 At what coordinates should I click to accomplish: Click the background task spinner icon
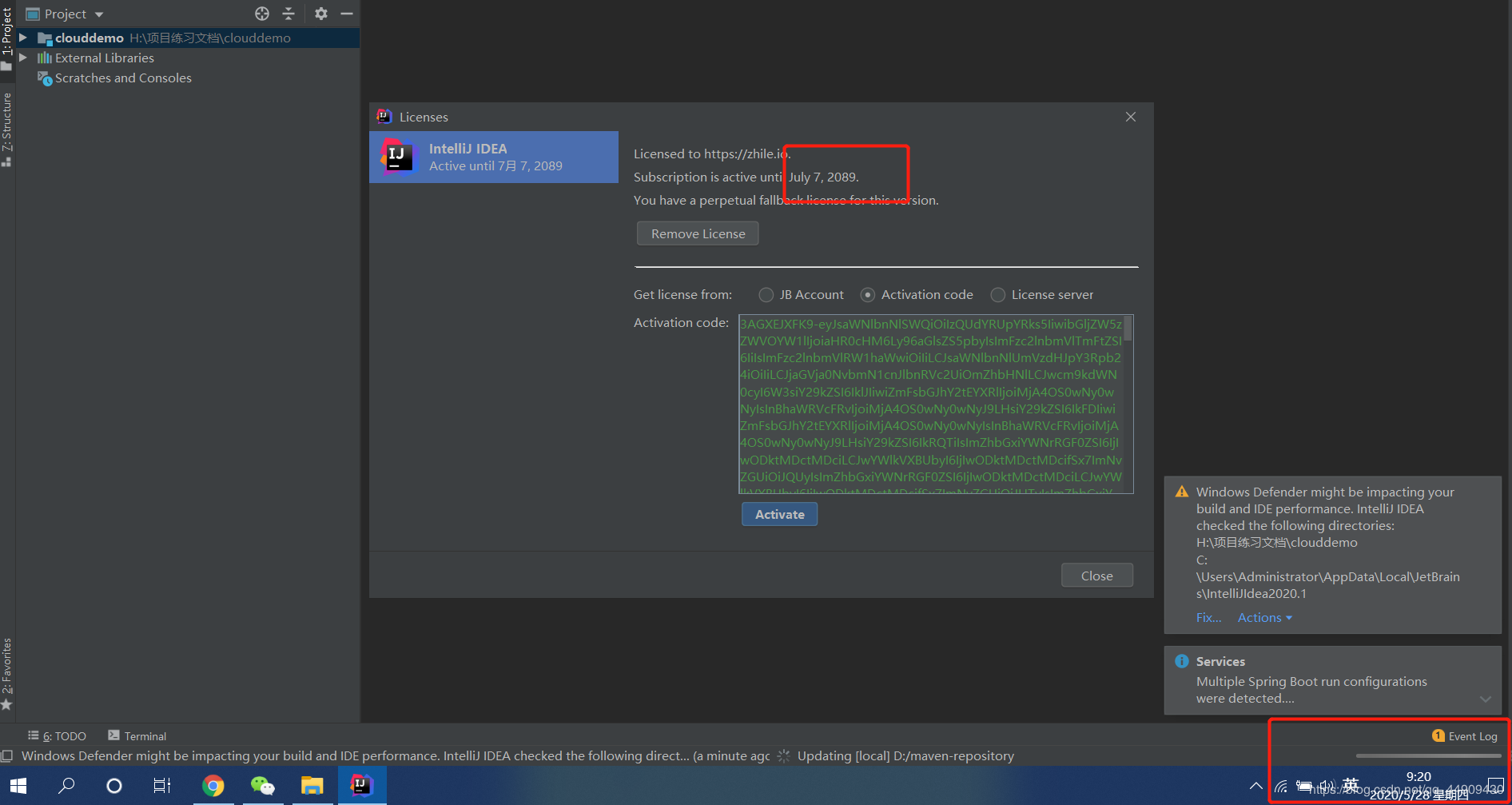pyautogui.click(x=783, y=756)
